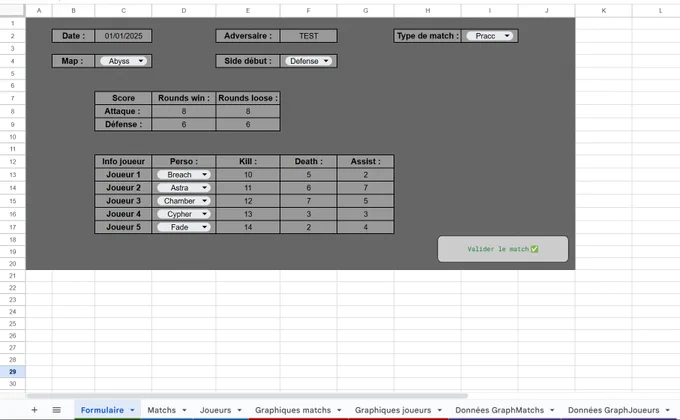680x420 pixels.
Task: Open Joueur 1 character dropdown showing Breach
Action: click(184, 174)
